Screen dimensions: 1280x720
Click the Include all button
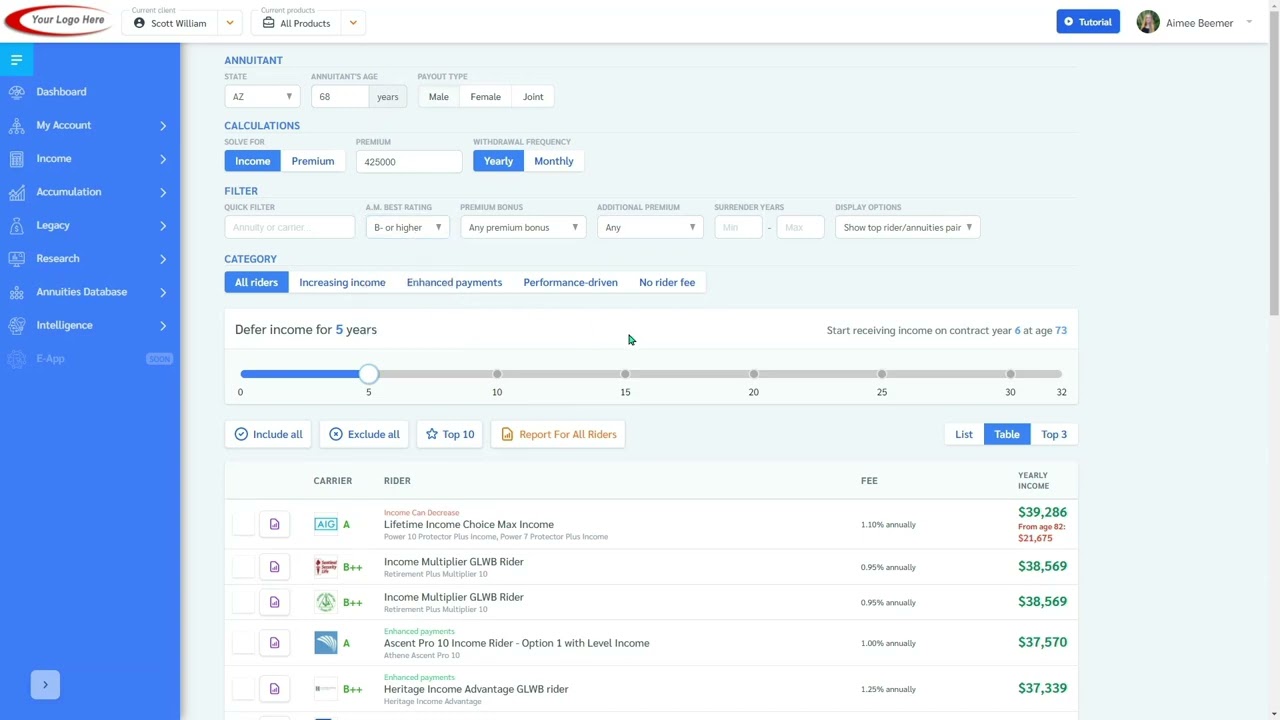click(x=268, y=434)
